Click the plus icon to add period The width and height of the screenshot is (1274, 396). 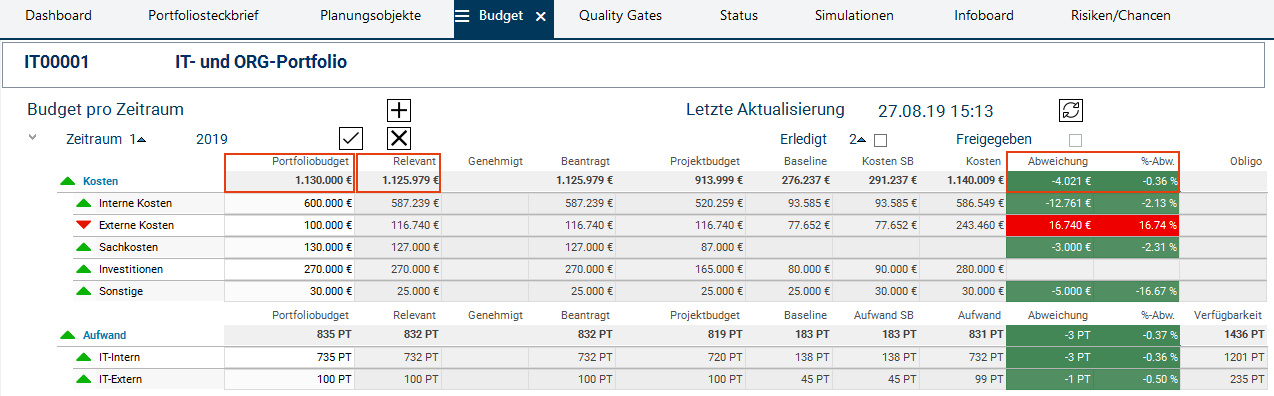coord(399,110)
